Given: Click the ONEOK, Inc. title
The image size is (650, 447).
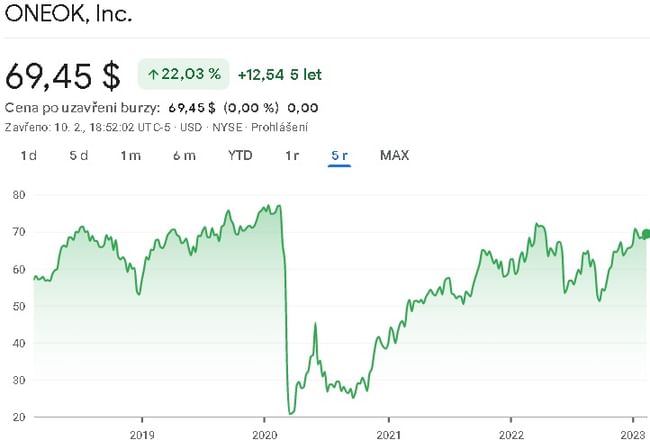Looking at the screenshot, I should click(68, 16).
